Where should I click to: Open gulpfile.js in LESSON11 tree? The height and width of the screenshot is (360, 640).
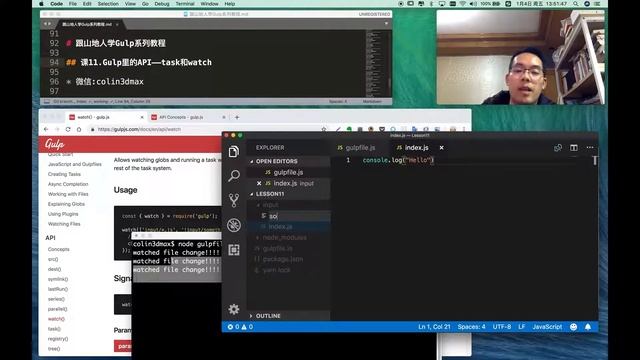[278, 248]
